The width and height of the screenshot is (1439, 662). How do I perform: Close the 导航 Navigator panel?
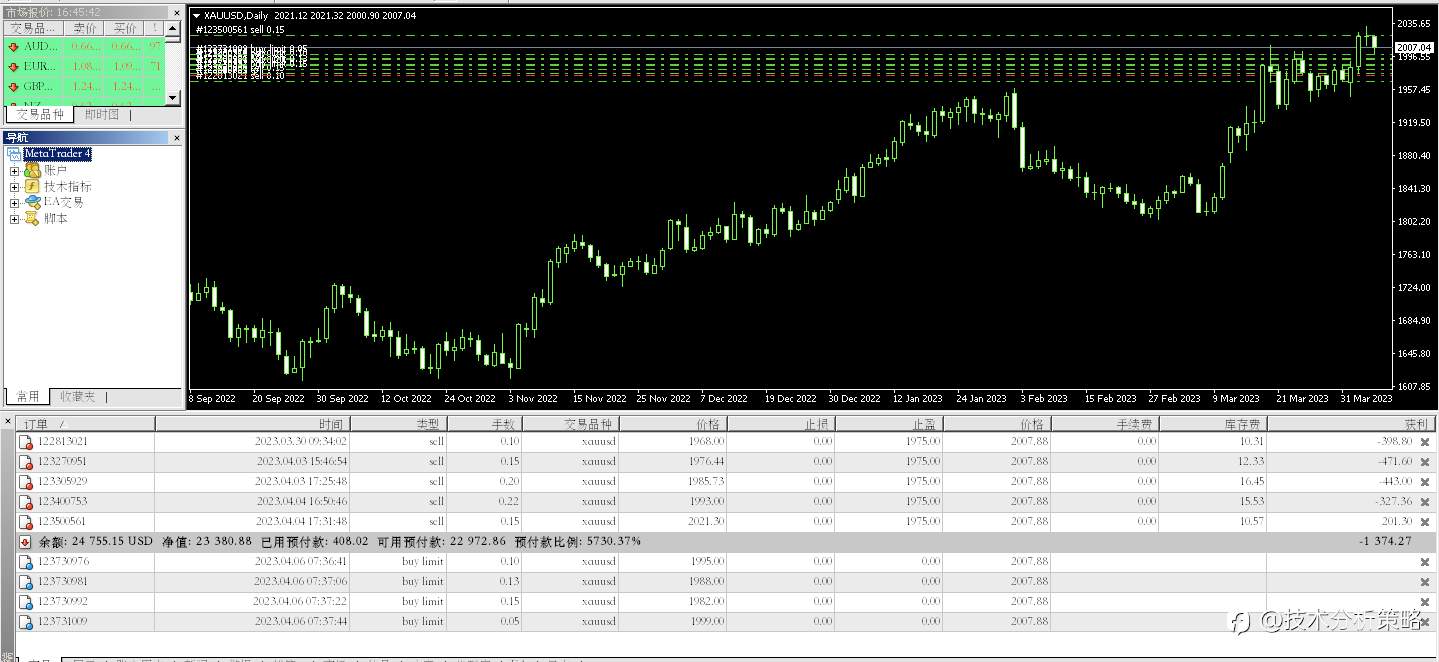tap(177, 138)
